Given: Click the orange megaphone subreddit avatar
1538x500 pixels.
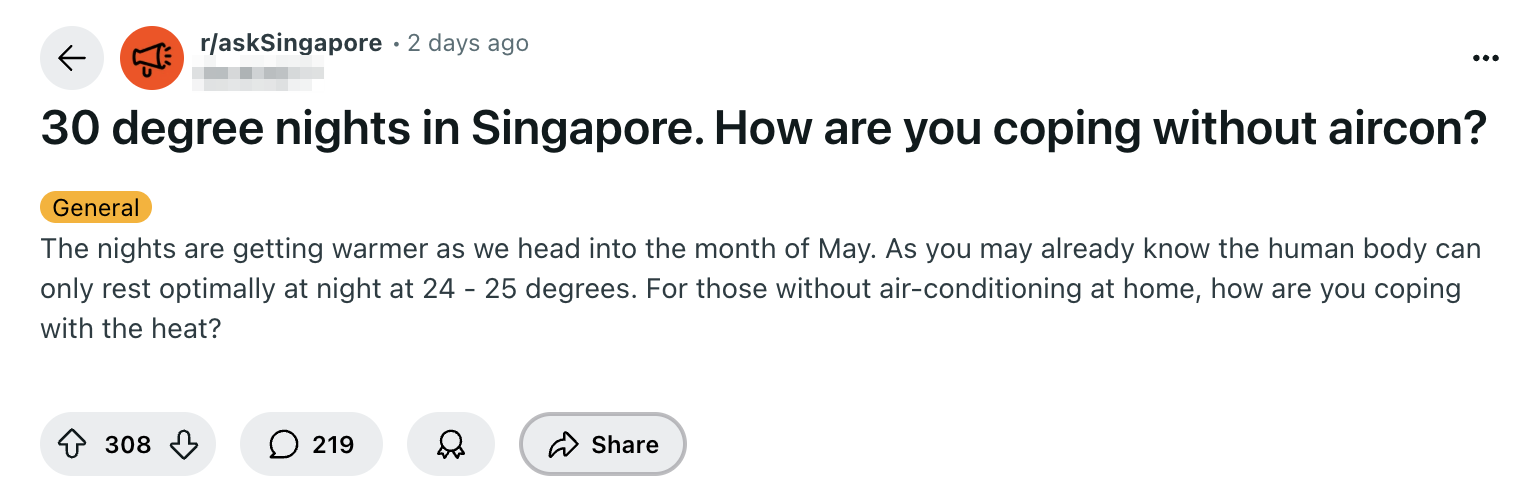Looking at the screenshot, I should pos(152,59).
